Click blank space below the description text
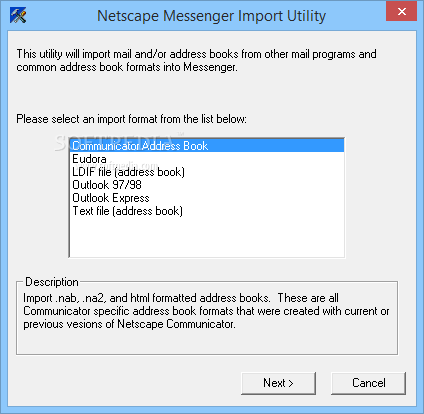Image resolution: width=424 pixels, height=414 pixels. click(207, 342)
